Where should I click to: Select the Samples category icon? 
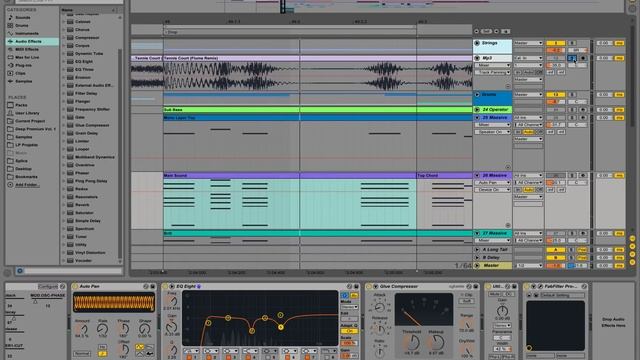pyautogui.click(x=10, y=81)
